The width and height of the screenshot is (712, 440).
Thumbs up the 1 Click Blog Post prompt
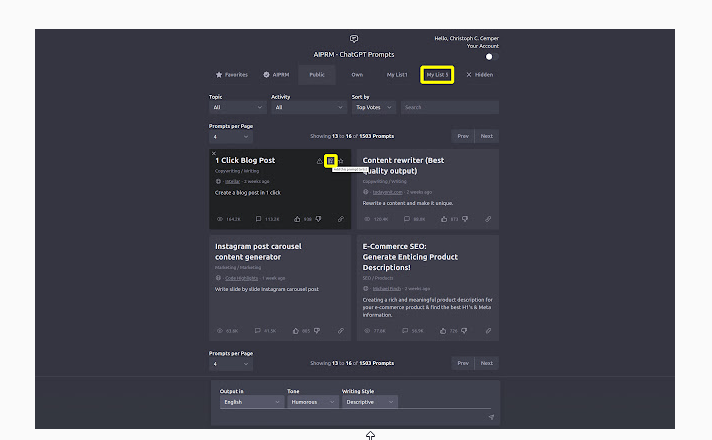click(297, 219)
